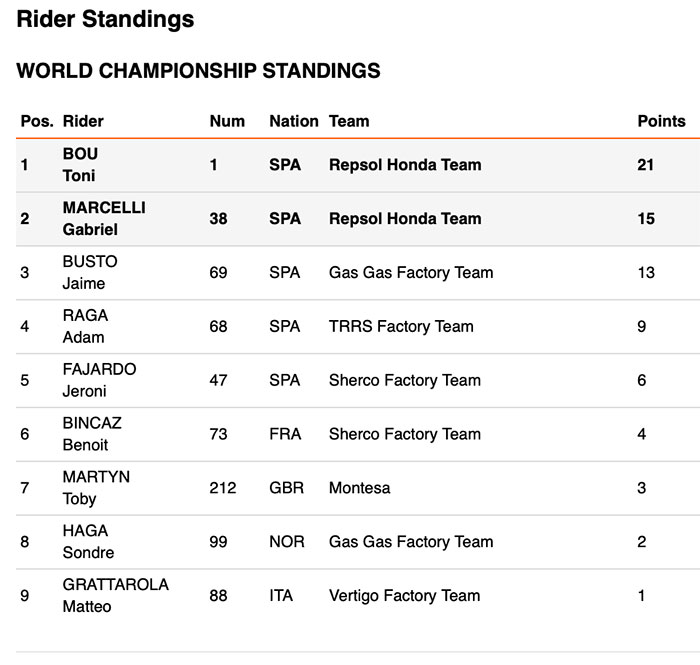The height and width of the screenshot is (665, 700).
Task: Click rider Gabriel Marcelli's name
Action: pos(104,219)
